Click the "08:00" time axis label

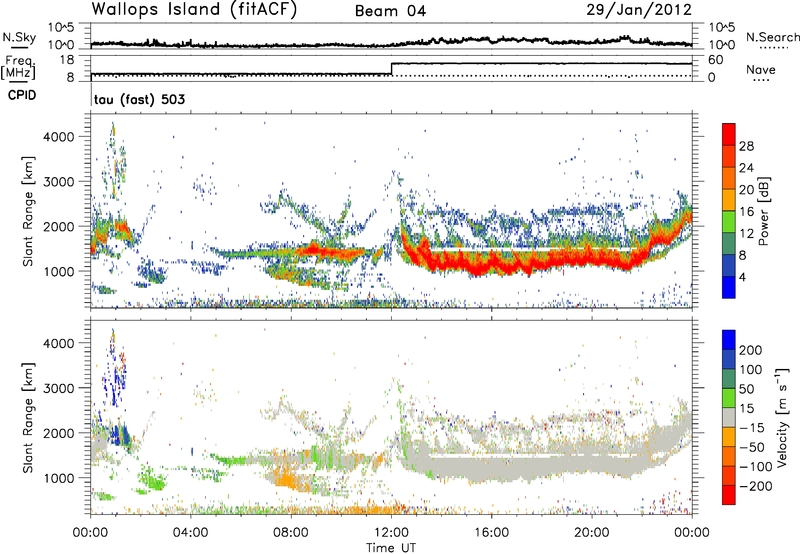(291, 533)
